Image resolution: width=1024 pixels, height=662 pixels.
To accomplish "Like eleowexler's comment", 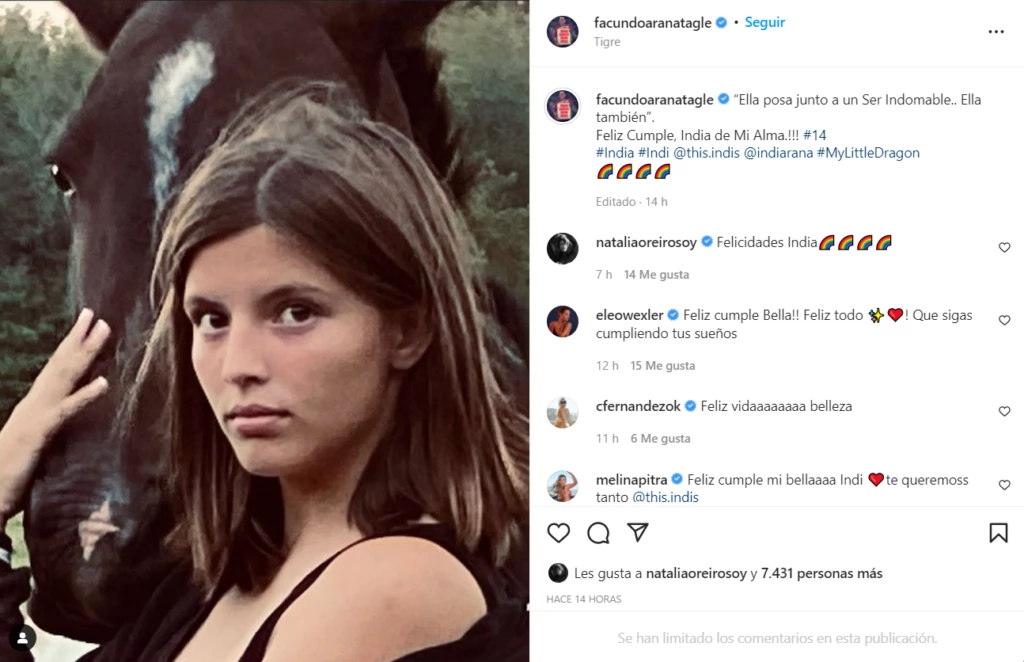I will pos(1004,321).
